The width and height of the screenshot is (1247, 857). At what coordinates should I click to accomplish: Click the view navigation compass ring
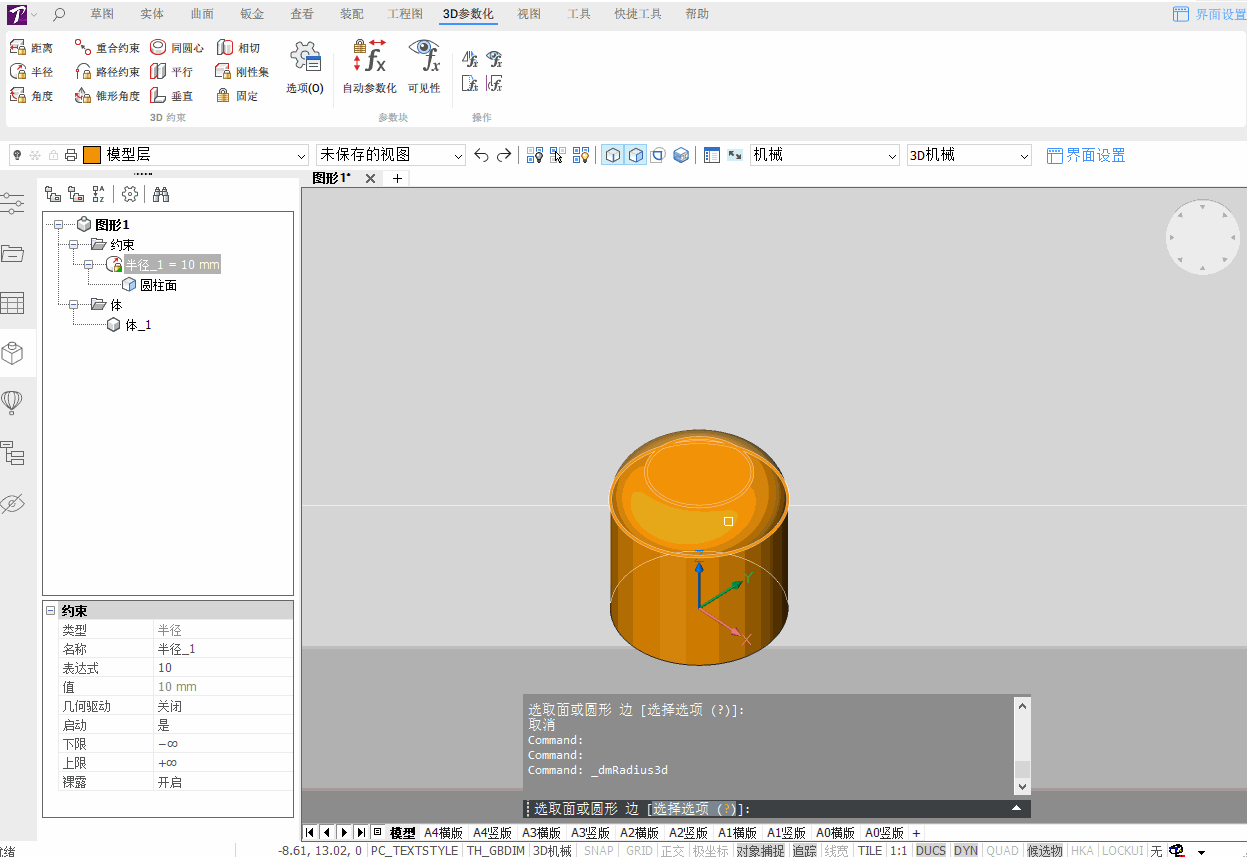[x=1203, y=237]
